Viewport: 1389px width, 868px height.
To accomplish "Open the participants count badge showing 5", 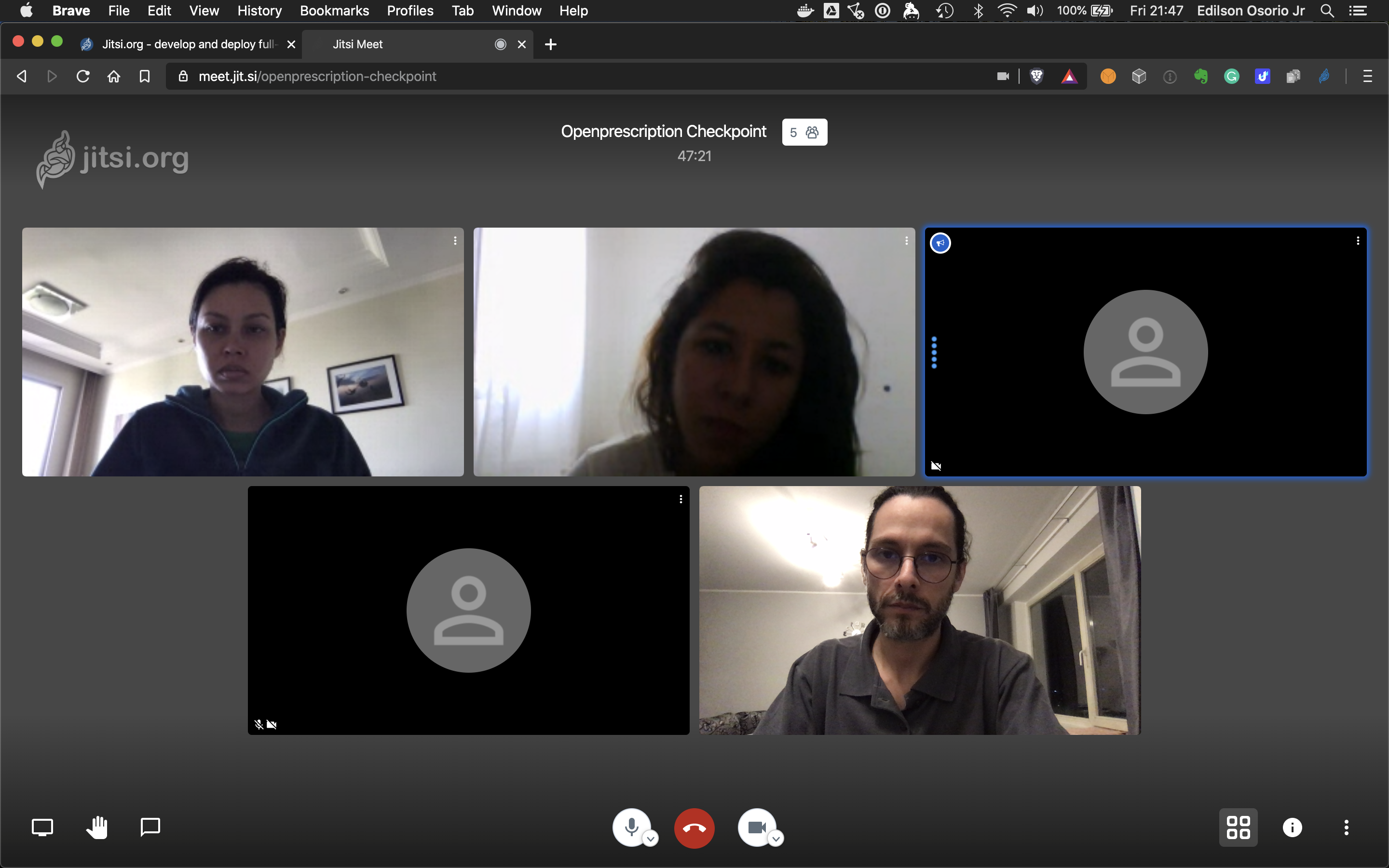I will 804,132.
